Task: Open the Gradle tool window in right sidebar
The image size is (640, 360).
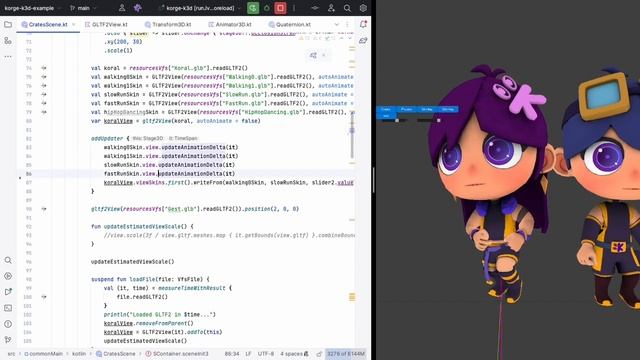Action: point(363,40)
